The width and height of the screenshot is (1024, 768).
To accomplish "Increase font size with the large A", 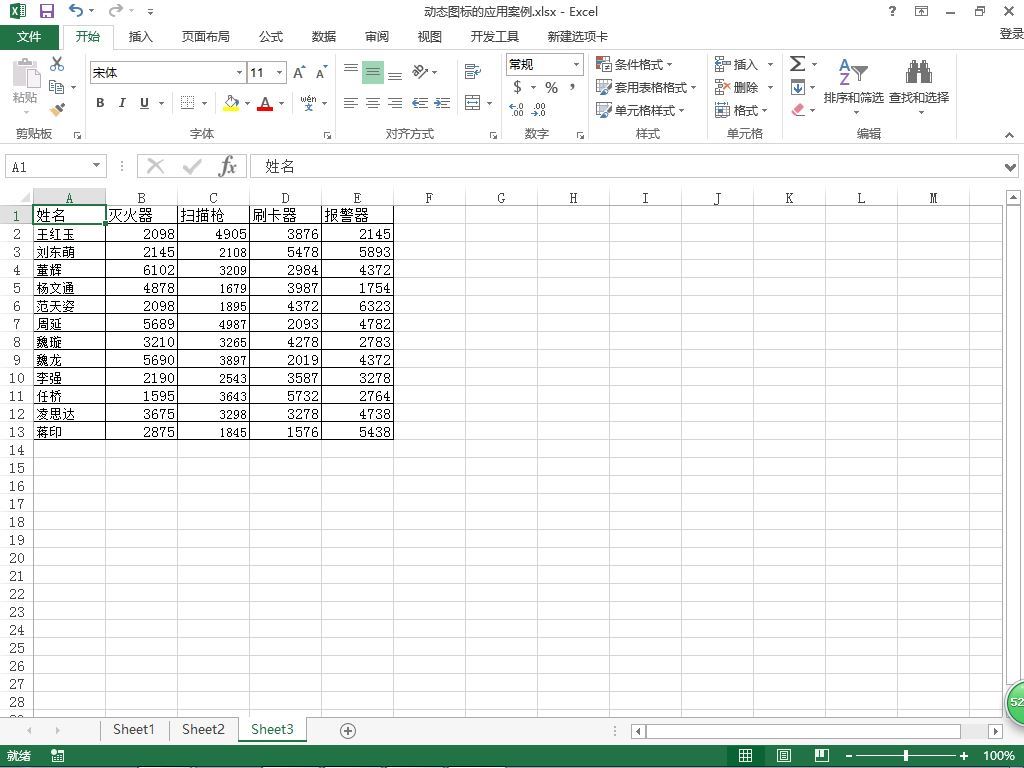I will [299, 72].
